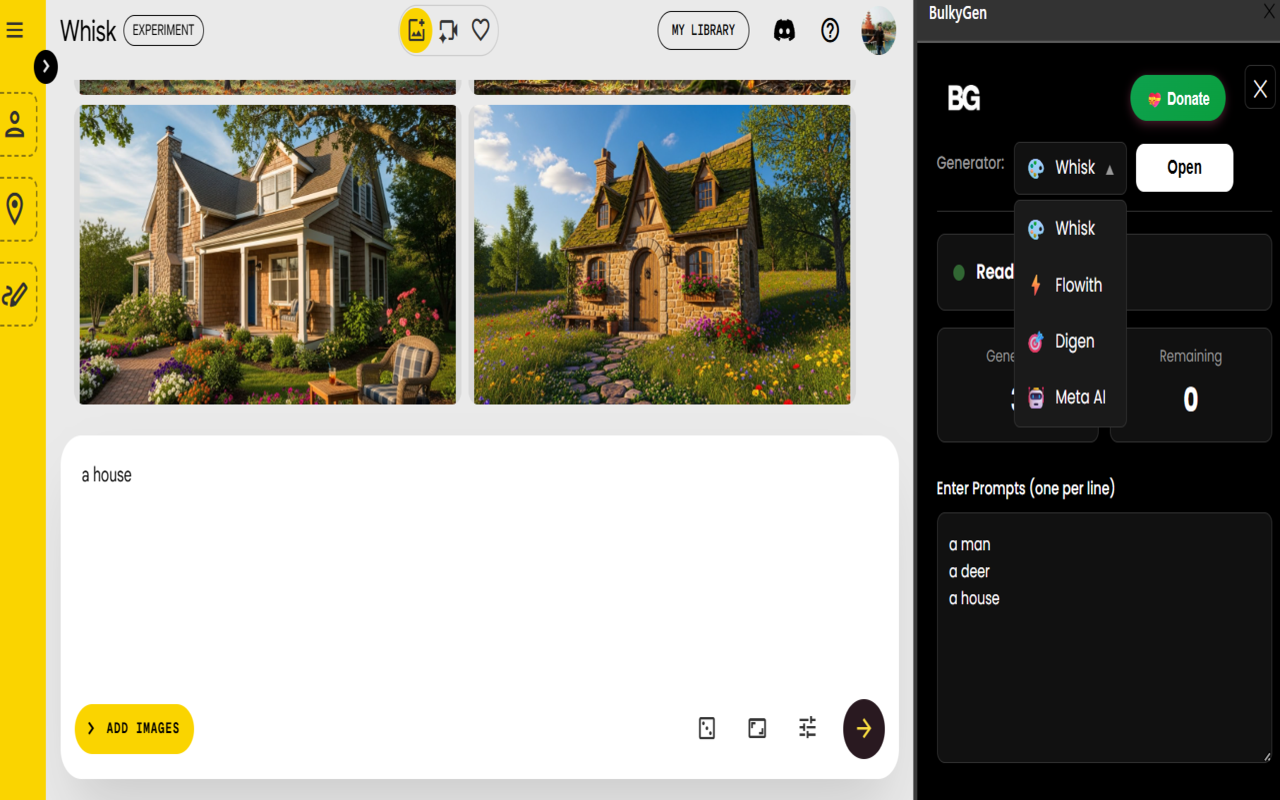Click the 'a man' prompt line
1280x800 pixels.
click(970, 545)
